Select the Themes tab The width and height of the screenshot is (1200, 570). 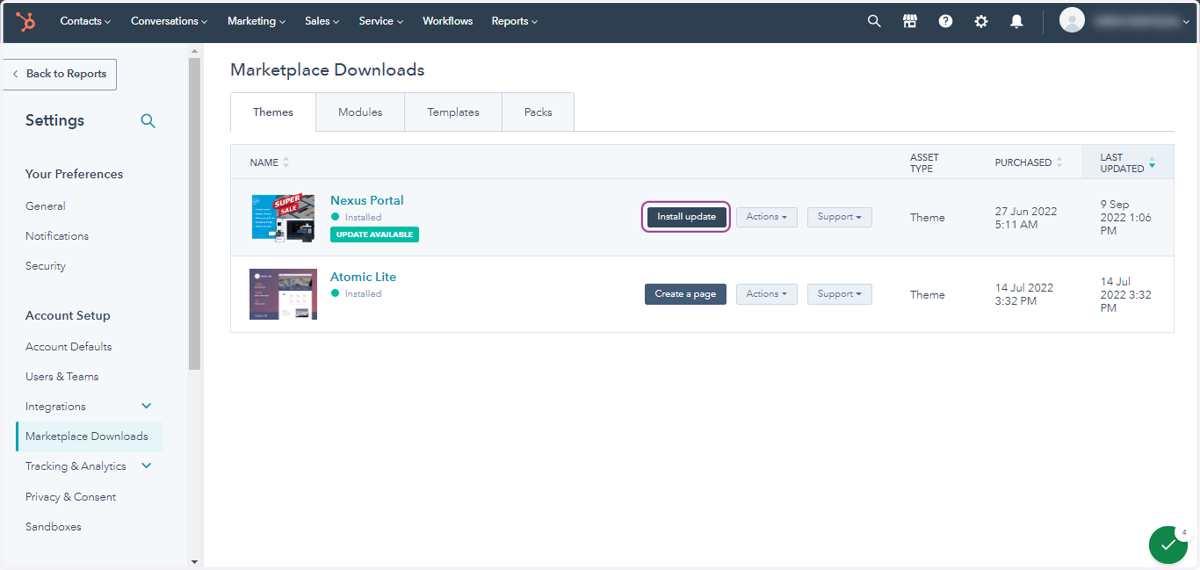[273, 112]
